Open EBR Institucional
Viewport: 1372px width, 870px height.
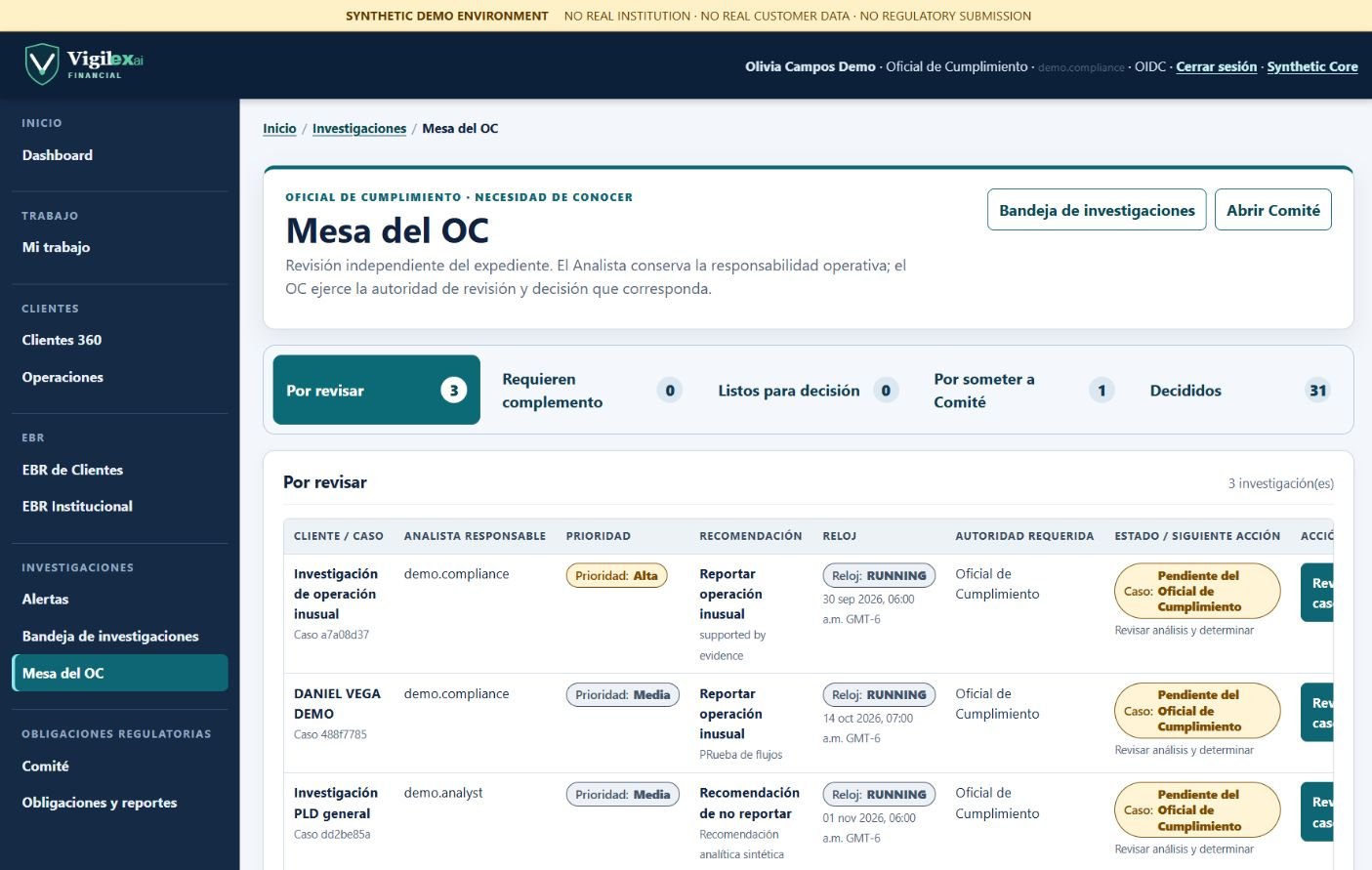(77, 506)
